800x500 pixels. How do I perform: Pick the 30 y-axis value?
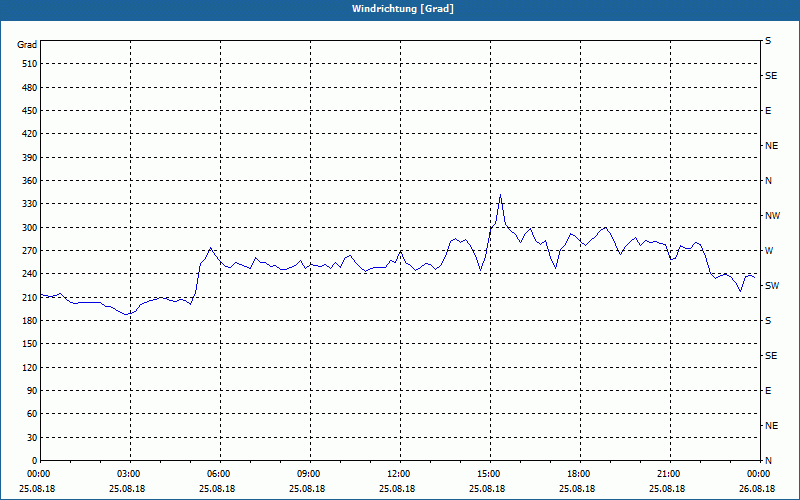[32, 438]
